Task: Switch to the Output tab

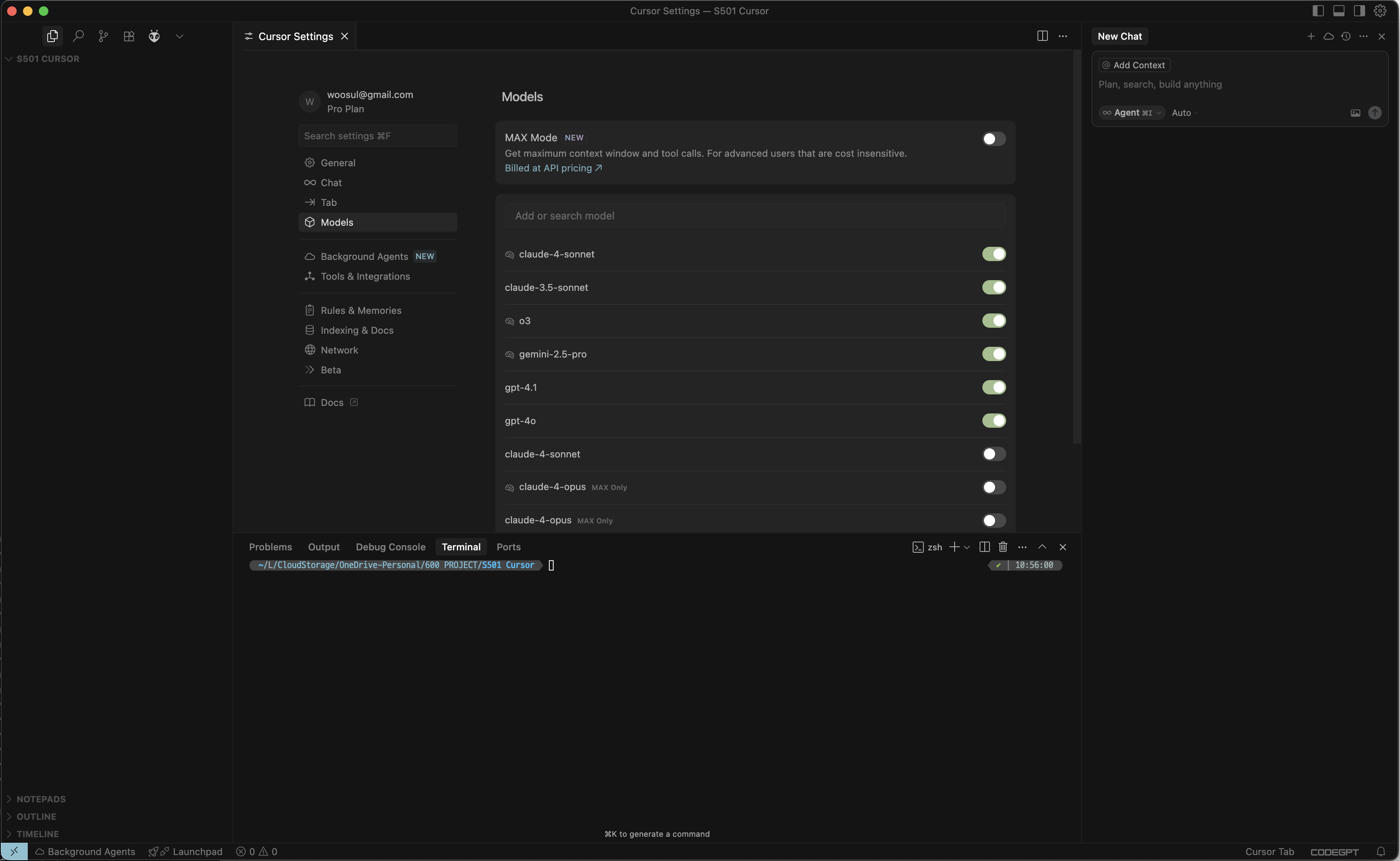Action: tap(323, 547)
